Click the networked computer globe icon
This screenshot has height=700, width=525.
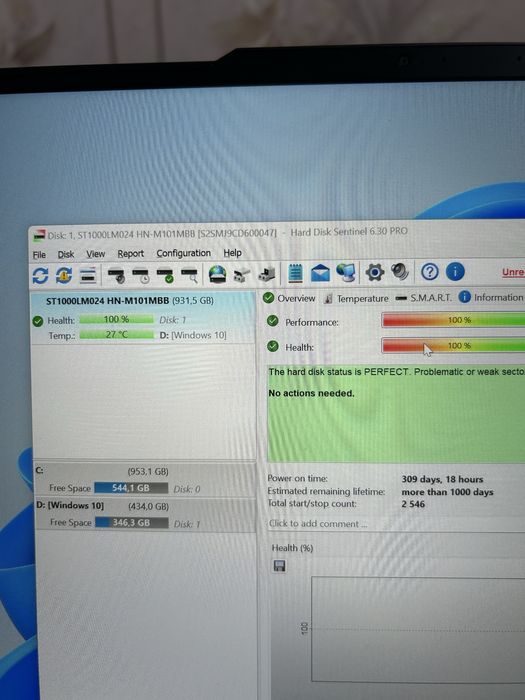[x=346, y=272]
